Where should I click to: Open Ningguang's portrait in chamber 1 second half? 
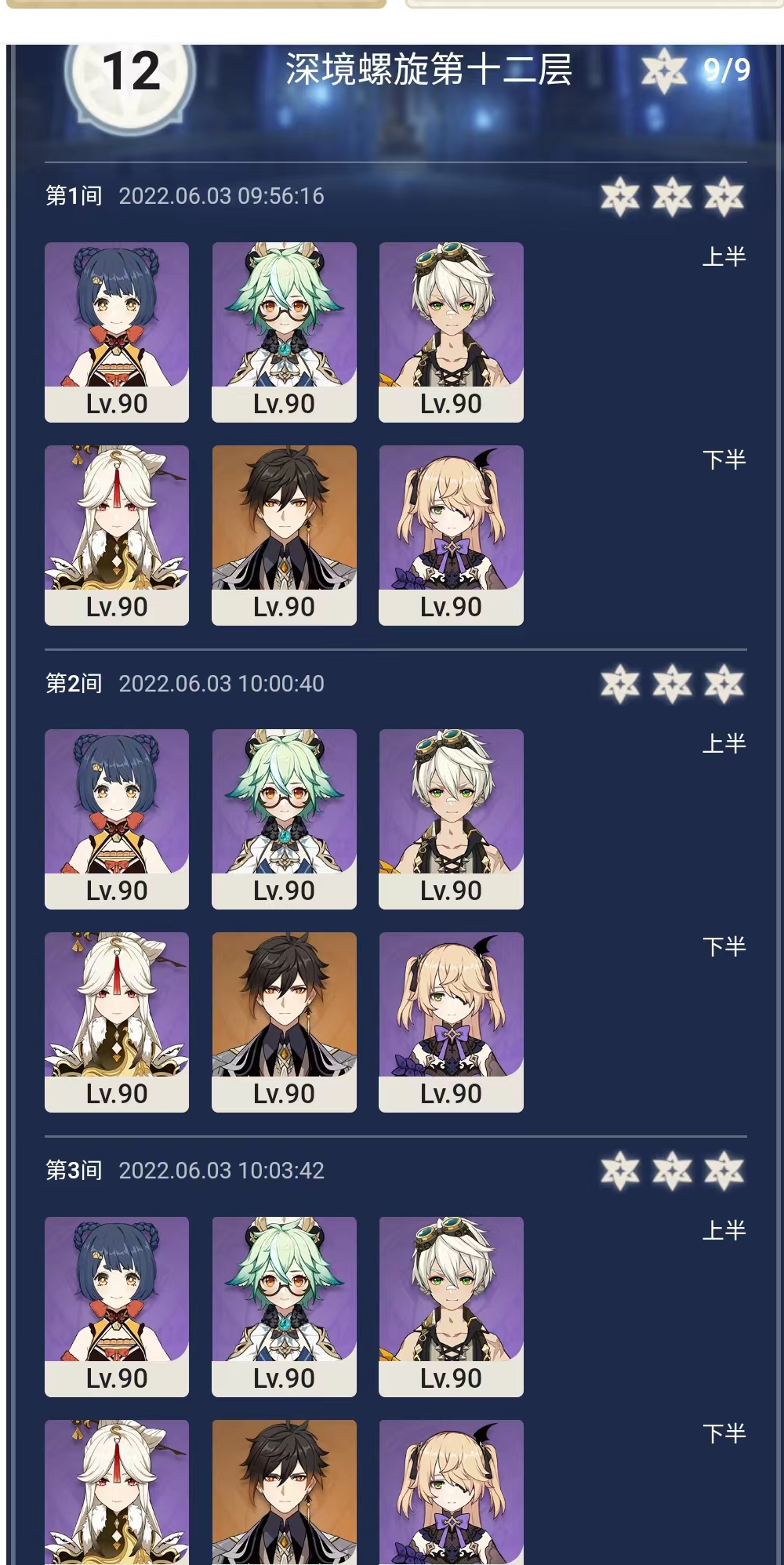click(x=117, y=535)
